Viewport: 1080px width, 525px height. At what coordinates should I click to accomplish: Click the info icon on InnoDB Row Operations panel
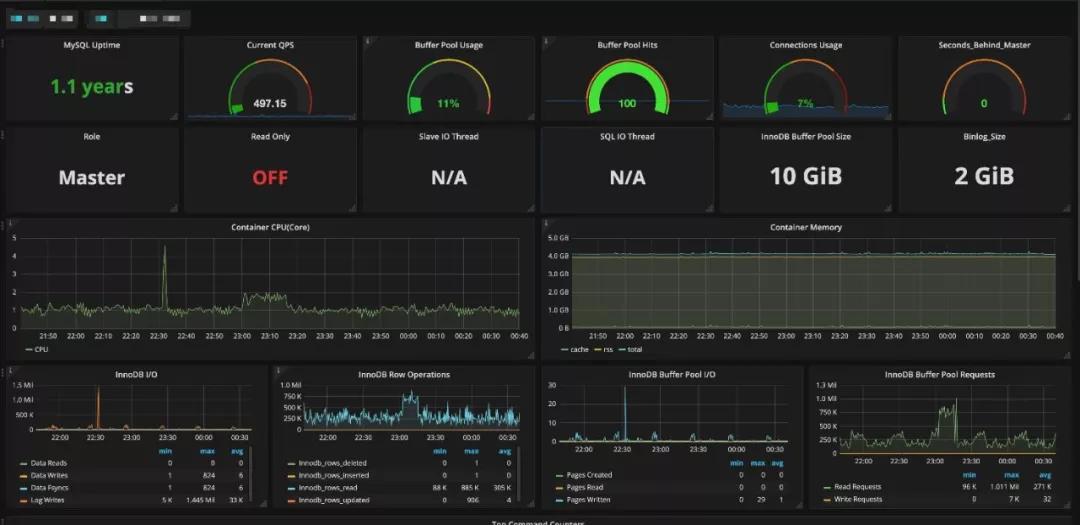(x=278, y=371)
